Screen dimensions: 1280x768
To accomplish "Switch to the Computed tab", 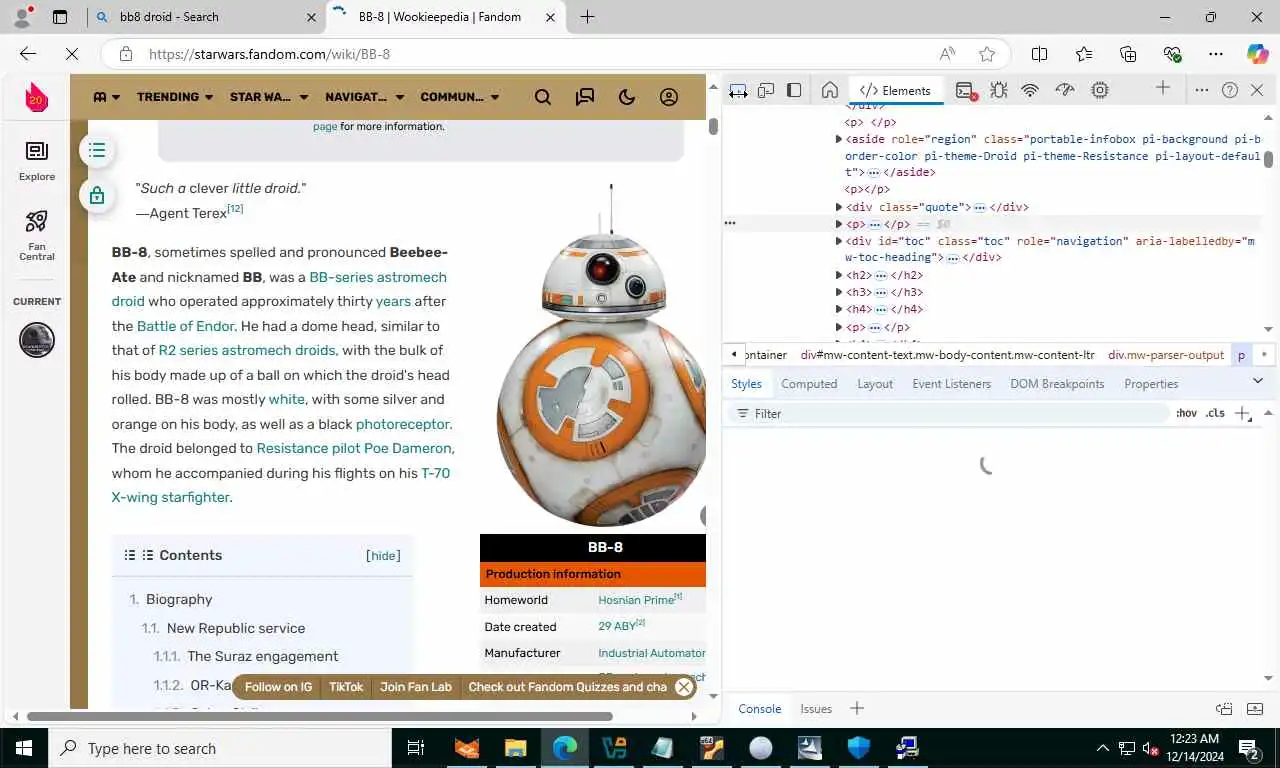I will click(x=809, y=384).
